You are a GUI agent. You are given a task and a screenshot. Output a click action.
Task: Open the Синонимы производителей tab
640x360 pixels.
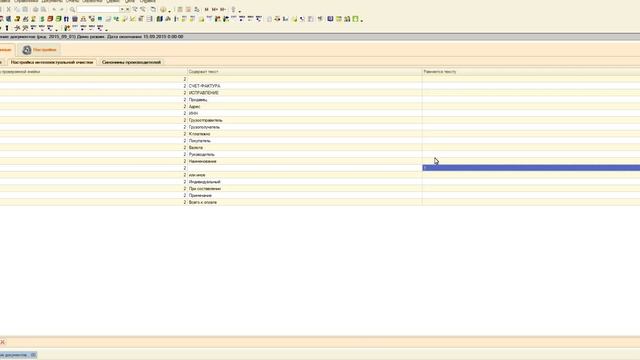coord(131,62)
